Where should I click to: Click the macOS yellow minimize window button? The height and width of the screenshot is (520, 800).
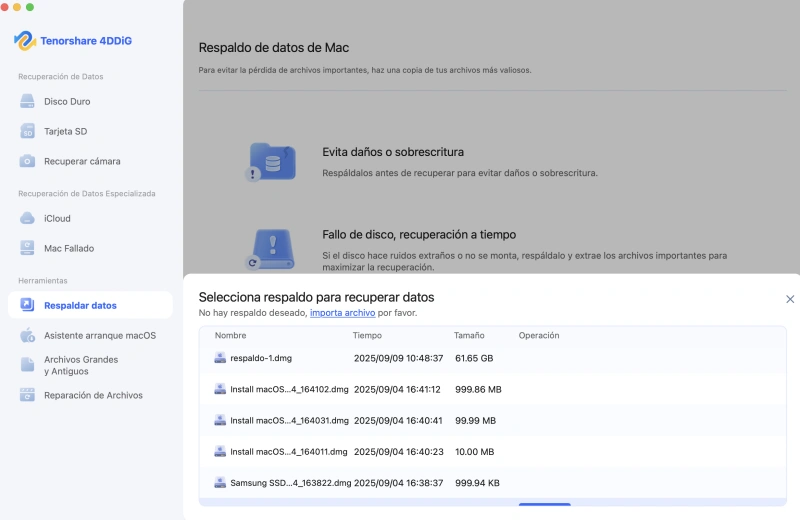click(x=17, y=7)
